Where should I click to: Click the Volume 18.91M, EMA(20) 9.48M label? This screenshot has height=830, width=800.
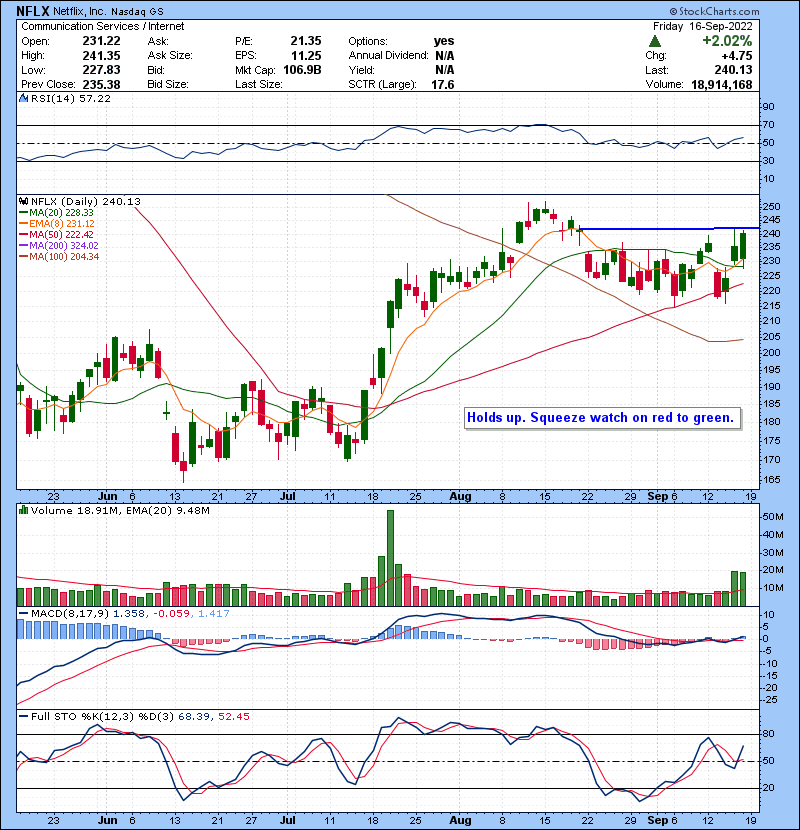pos(120,511)
